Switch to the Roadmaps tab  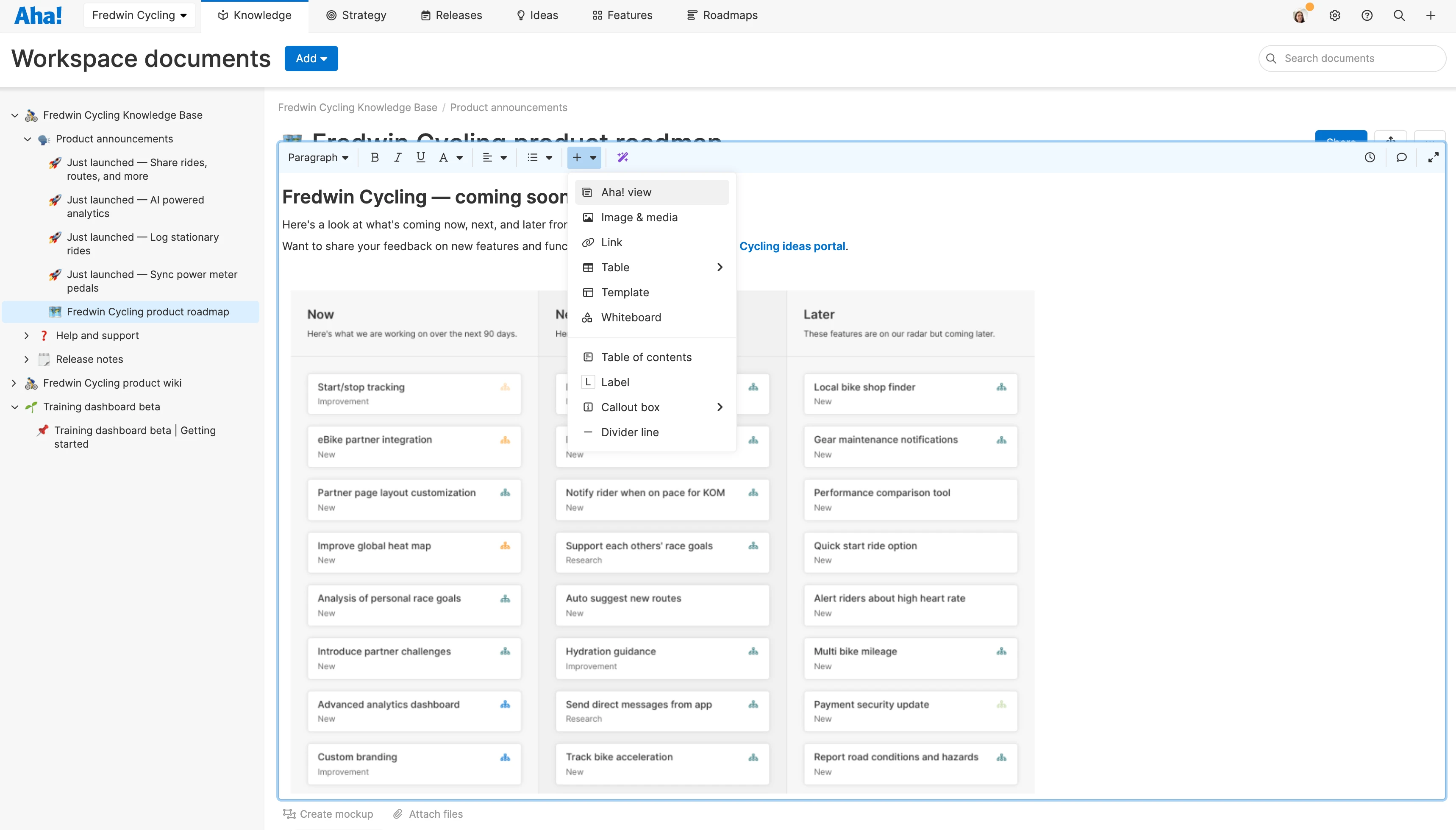click(x=722, y=15)
